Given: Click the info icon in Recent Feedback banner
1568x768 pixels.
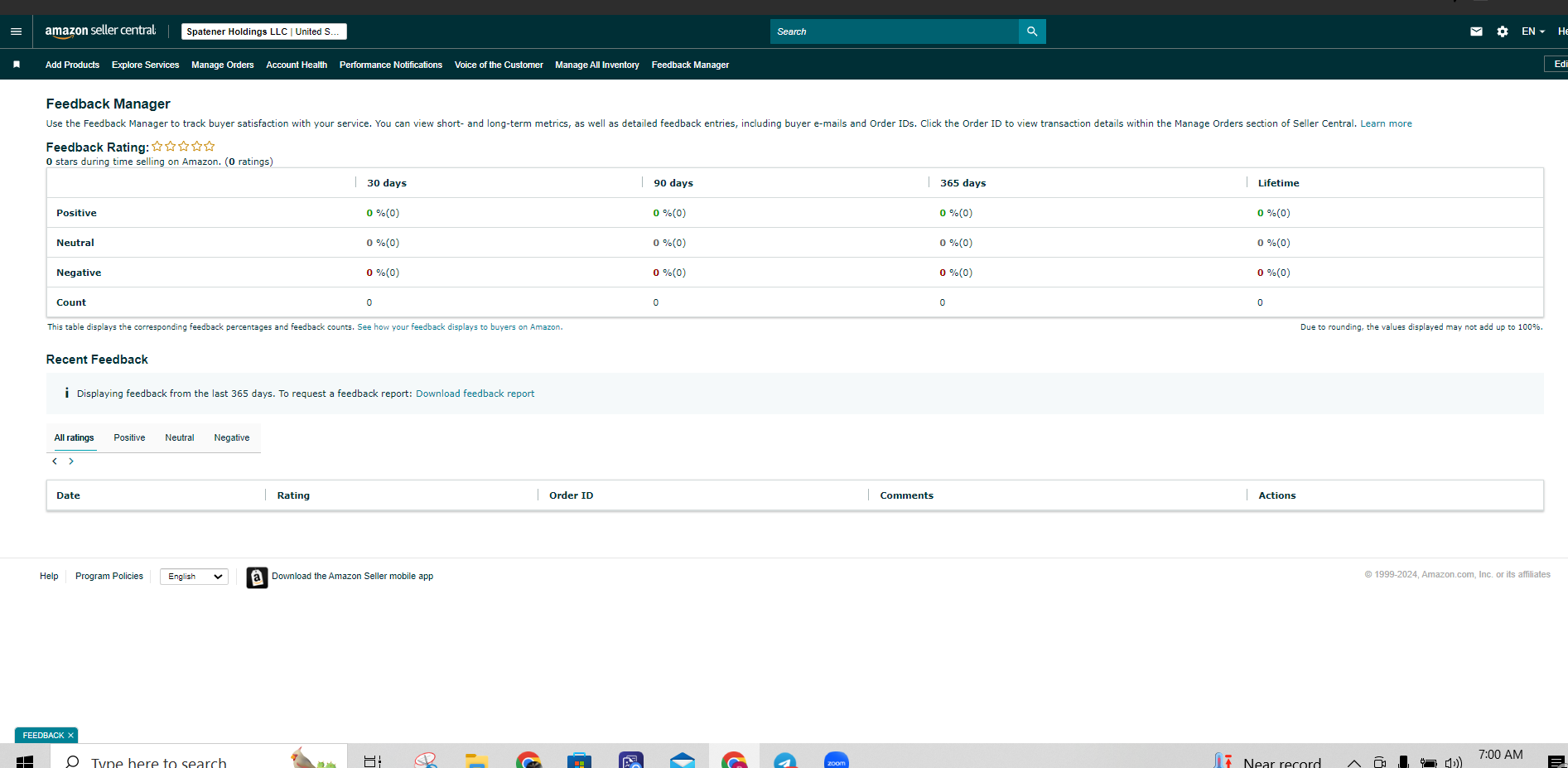Looking at the screenshot, I should click(66, 393).
